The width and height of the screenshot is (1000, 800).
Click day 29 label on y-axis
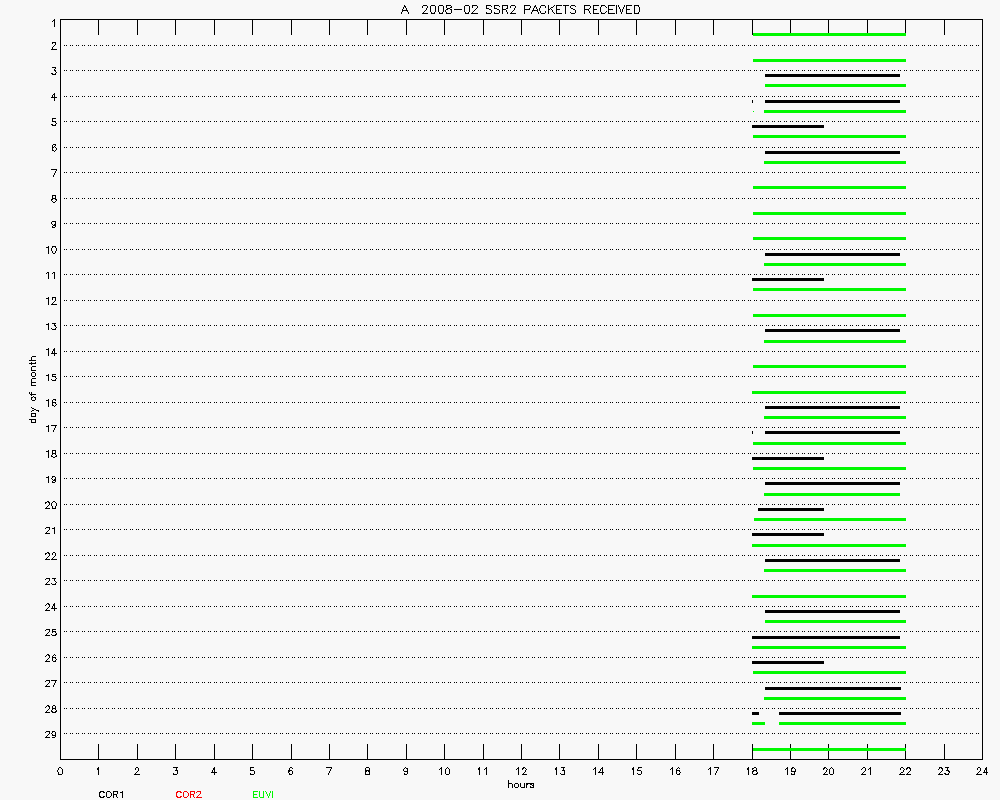click(x=48, y=735)
